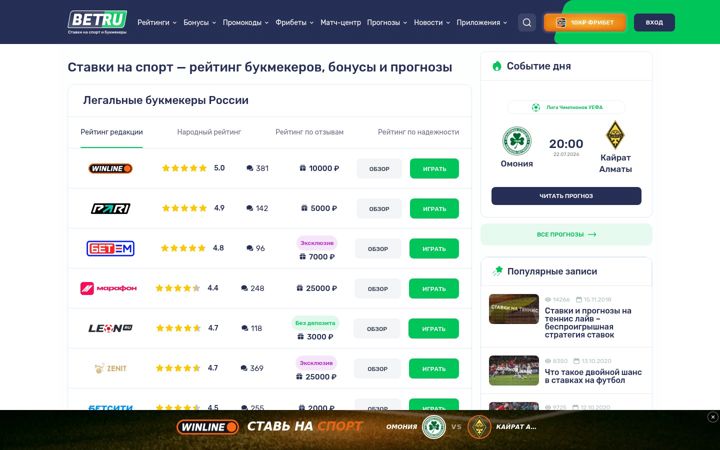The image size is (720, 450).
Task: Click the Кайрат Алматы team crest
Action: tap(615, 135)
